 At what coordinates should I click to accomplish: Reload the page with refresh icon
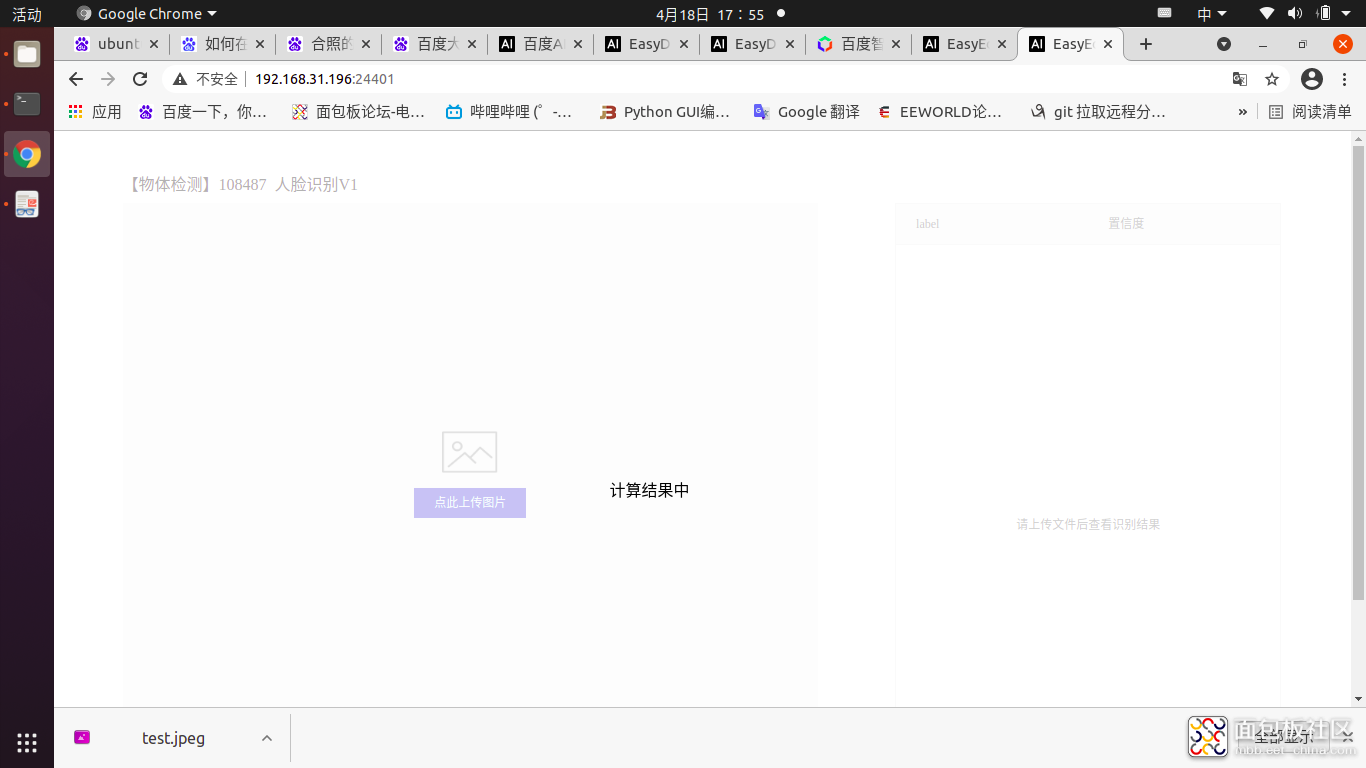[140, 79]
